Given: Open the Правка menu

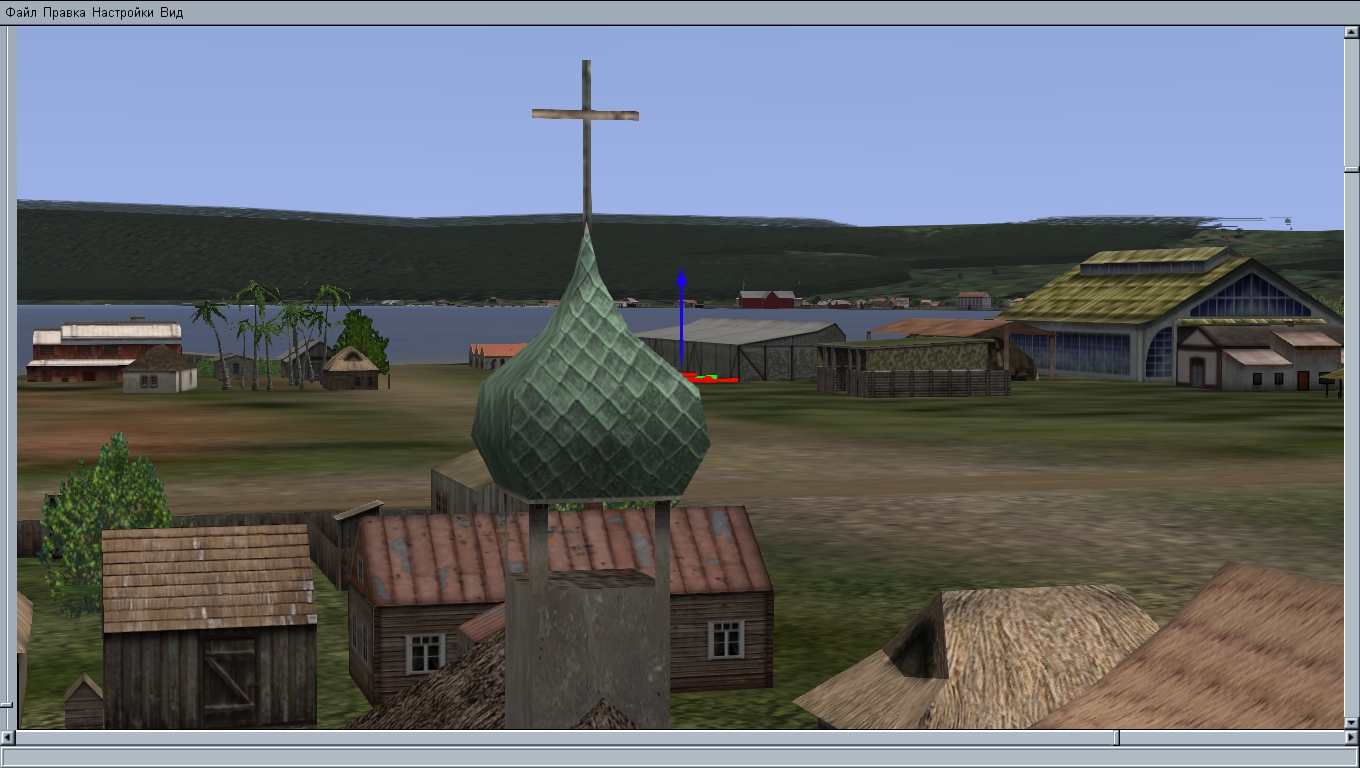Looking at the screenshot, I should click(x=64, y=13).
